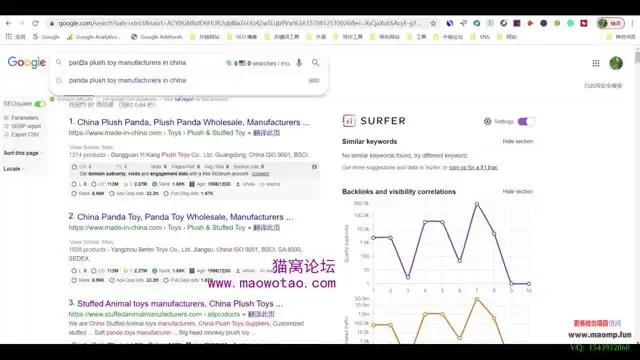Viewport: 640px width, 360px height.
Task: Open the full report link above results
Action: [184, 99]
